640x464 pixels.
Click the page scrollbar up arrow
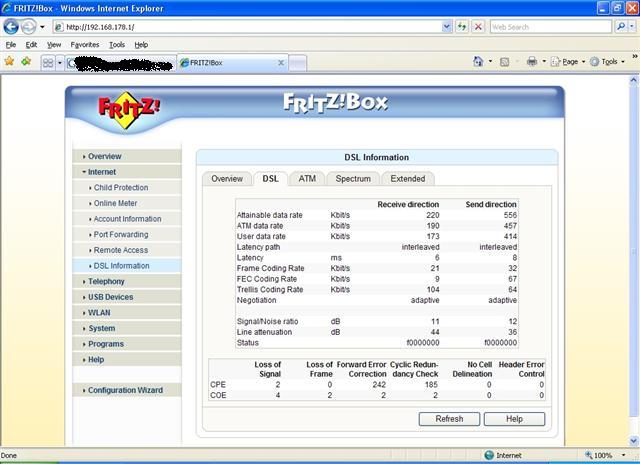coord(634,80)
